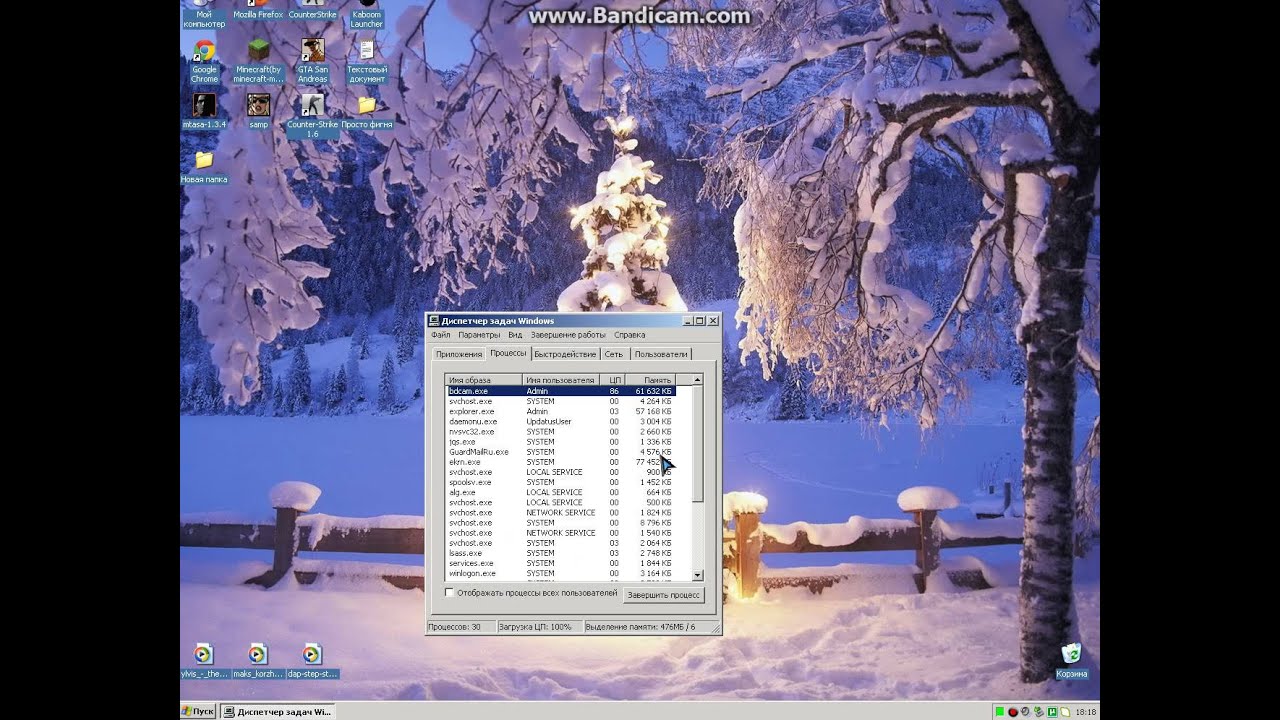This screenshot has width=1280, height=720.
Task: Sort by Имя образа column header
Action: pos(484,380)
